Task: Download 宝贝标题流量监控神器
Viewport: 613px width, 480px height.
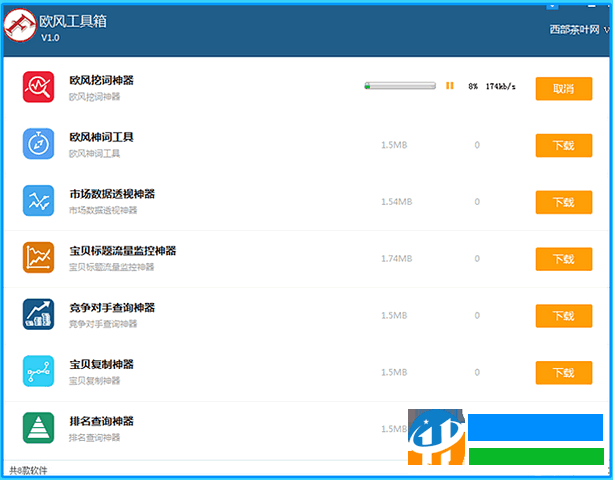Action: pyautogui.click(x=564, y=259)
